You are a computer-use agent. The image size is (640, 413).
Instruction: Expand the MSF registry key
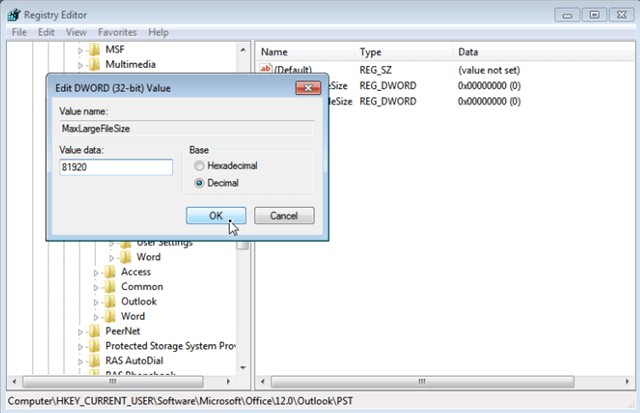click(80, 51)
